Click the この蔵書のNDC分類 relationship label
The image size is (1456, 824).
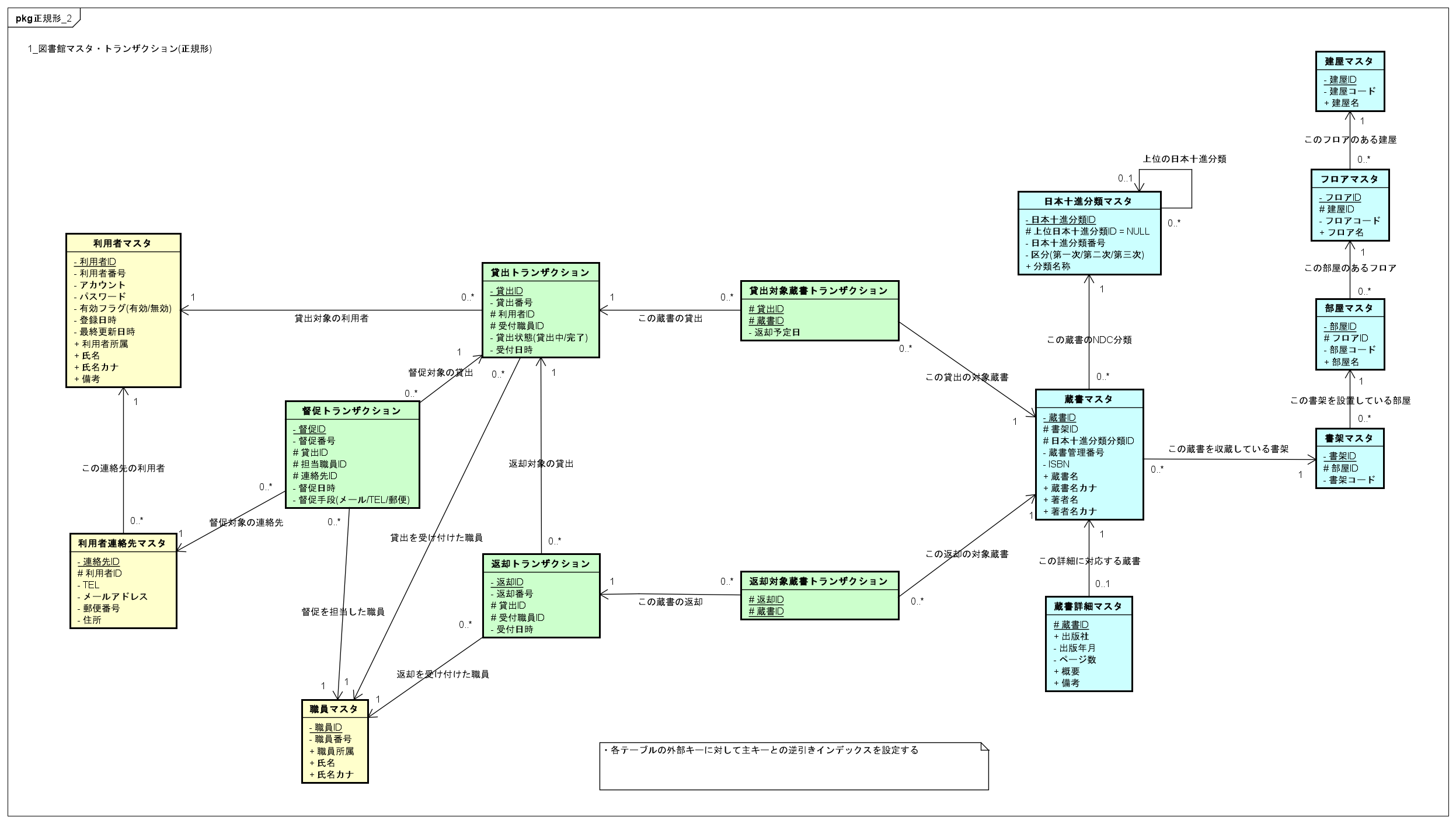(x=1091, y=341)
